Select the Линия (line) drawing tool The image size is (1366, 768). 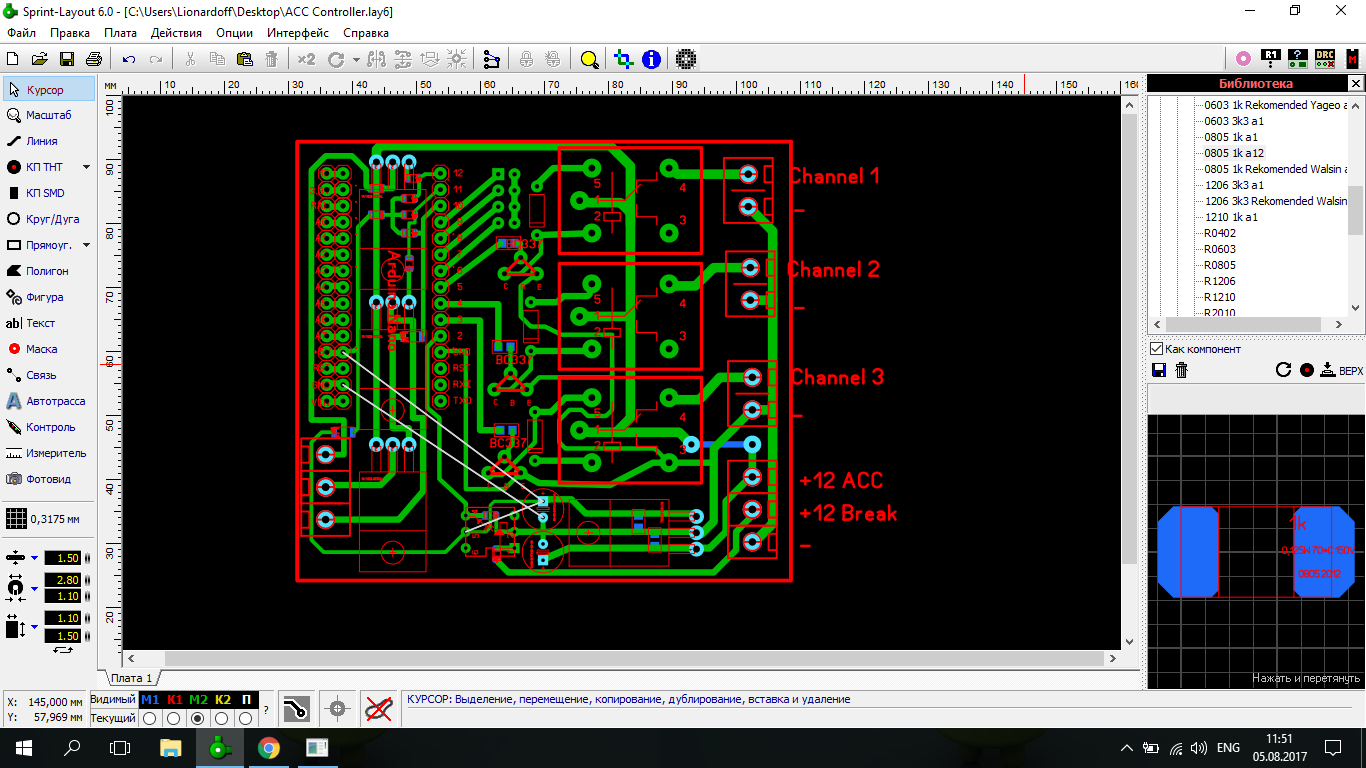click(x=41, y=141)
